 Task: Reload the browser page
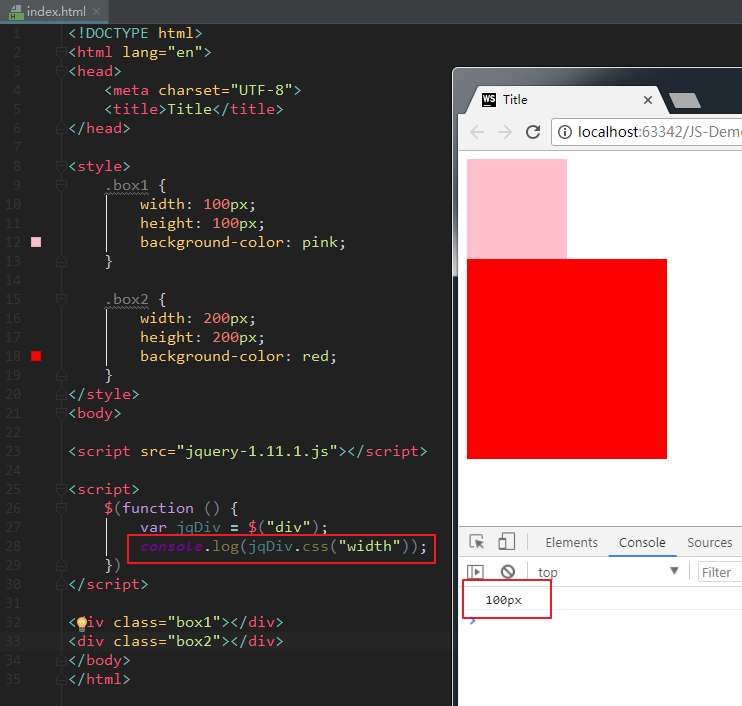[533, 132]
